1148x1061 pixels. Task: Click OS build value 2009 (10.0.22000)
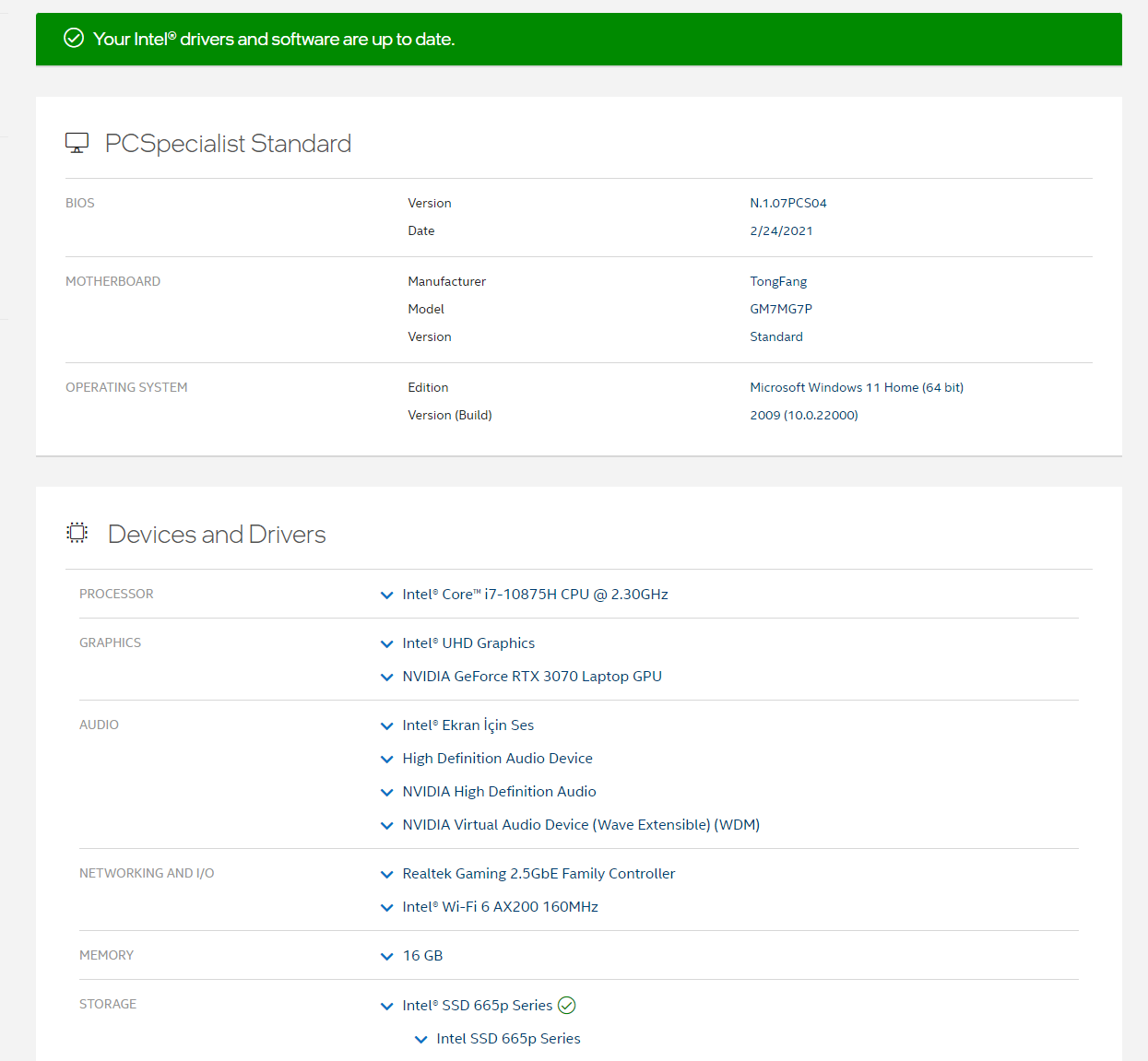click(x=804, y=415)
